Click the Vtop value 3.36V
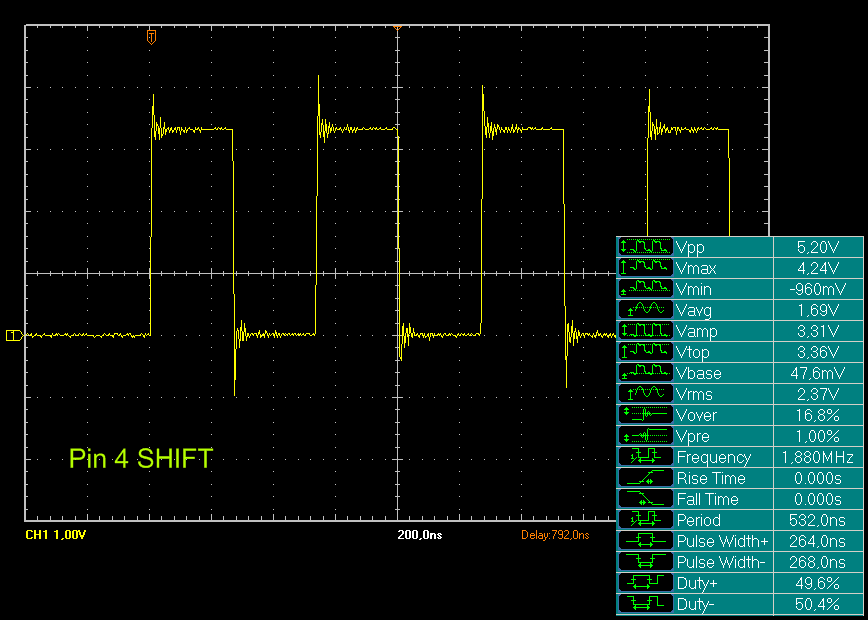The image size is (868, 620). pos(817,352)
